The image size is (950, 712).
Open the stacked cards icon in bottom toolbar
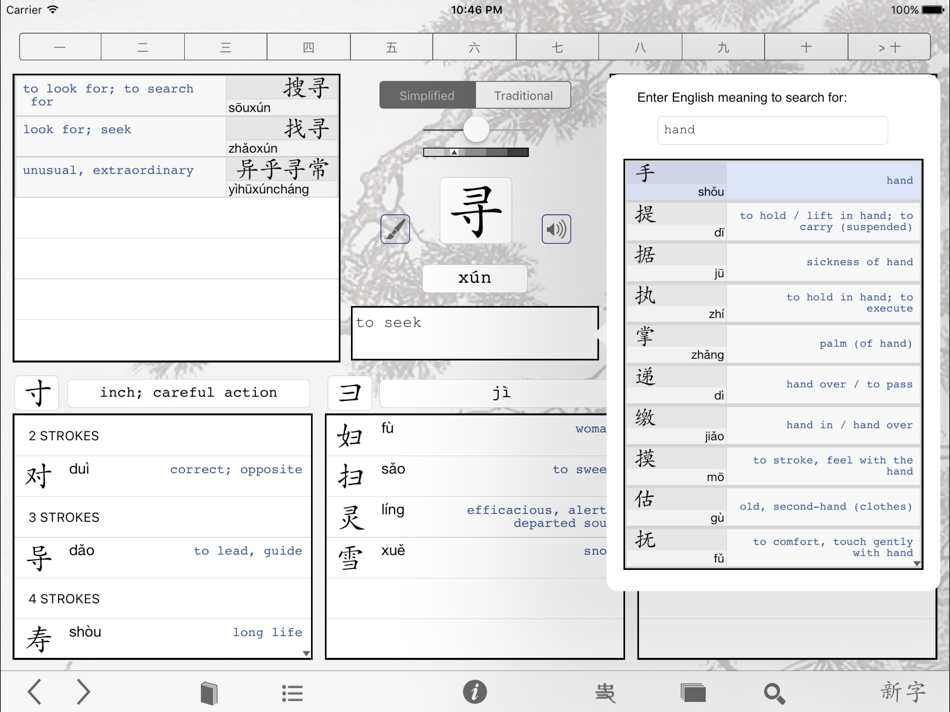(693, 691)
